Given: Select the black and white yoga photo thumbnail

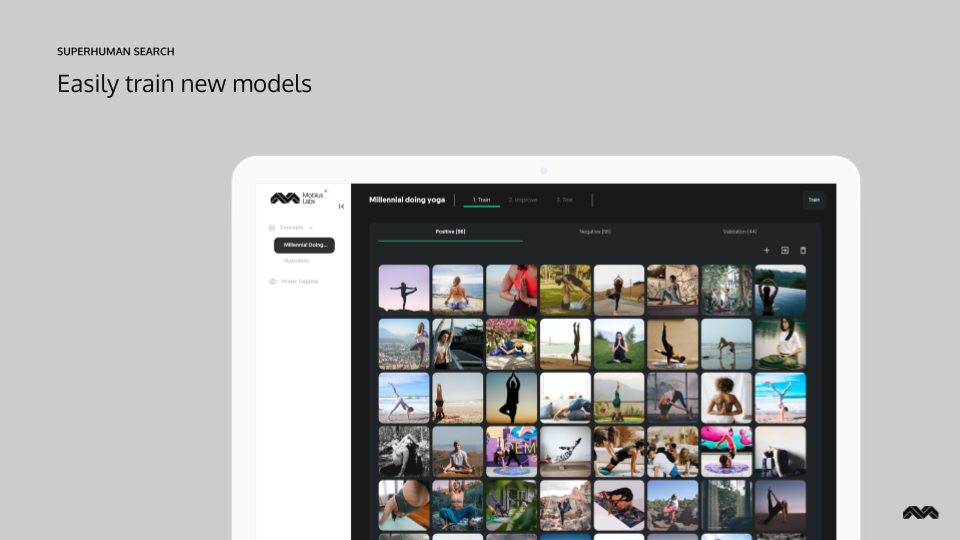Looking at the screenshot, I should coord(404,452).
